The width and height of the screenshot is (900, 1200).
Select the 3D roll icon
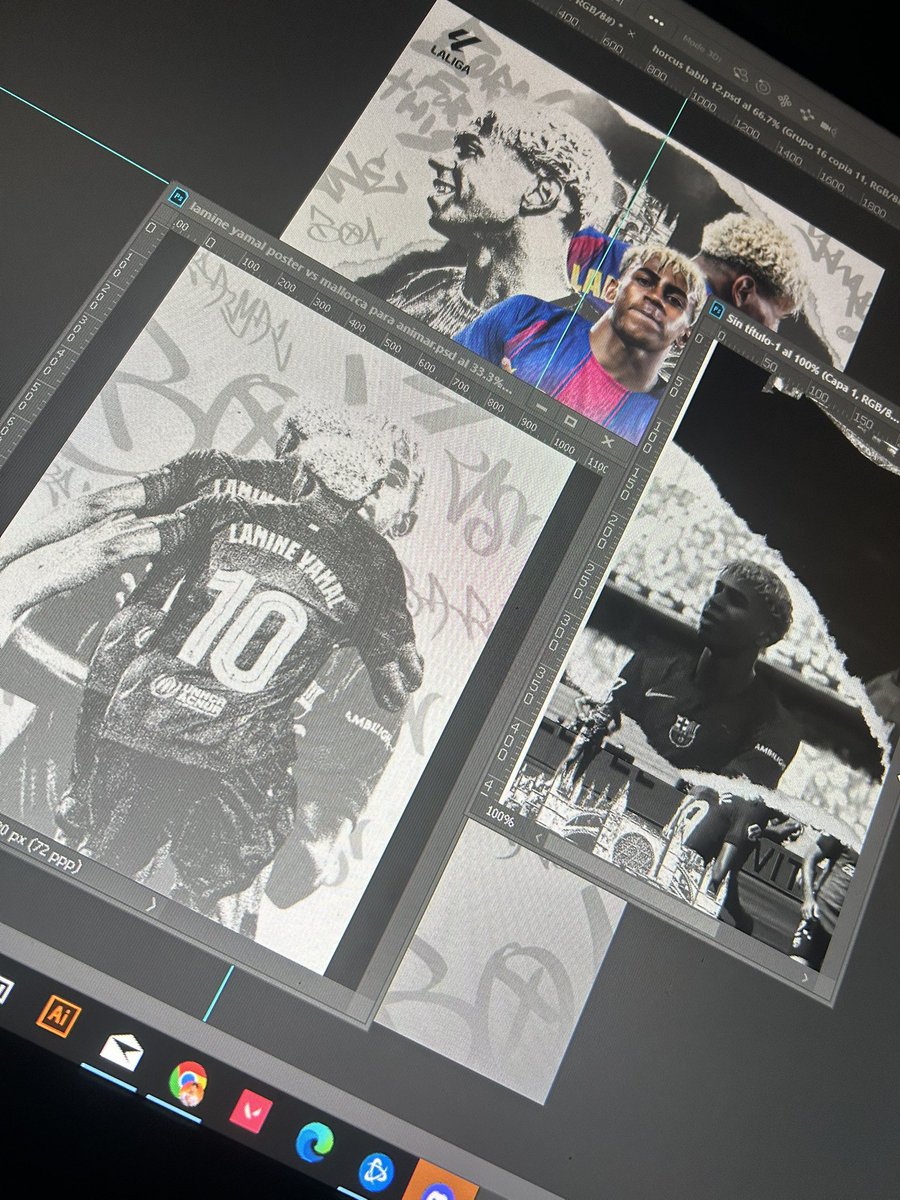coord(764,86)
